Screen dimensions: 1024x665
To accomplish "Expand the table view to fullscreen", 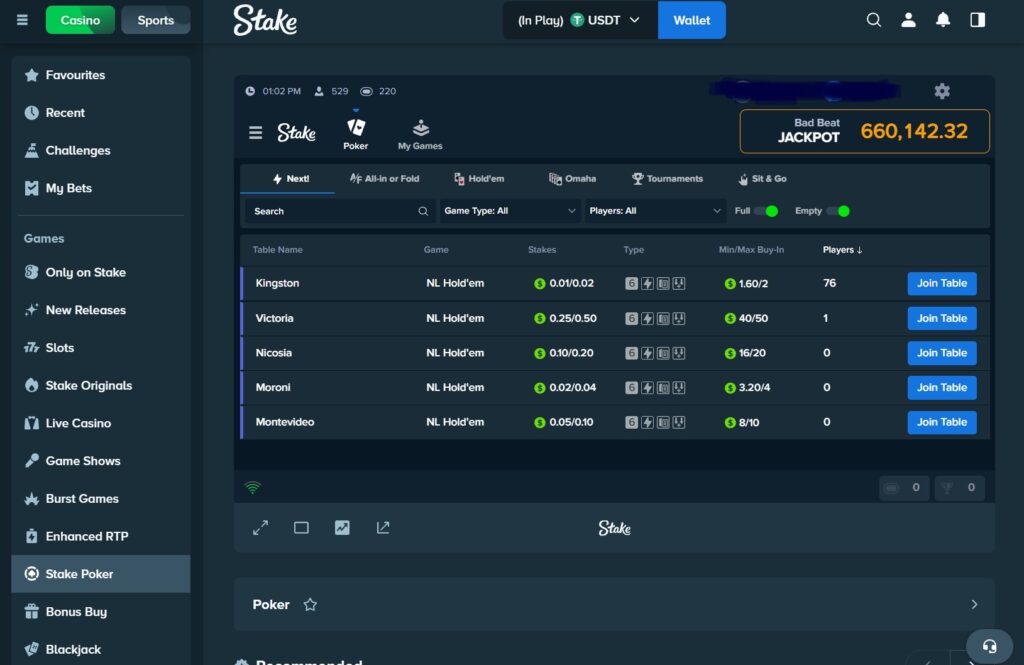I will pos(261,527).
